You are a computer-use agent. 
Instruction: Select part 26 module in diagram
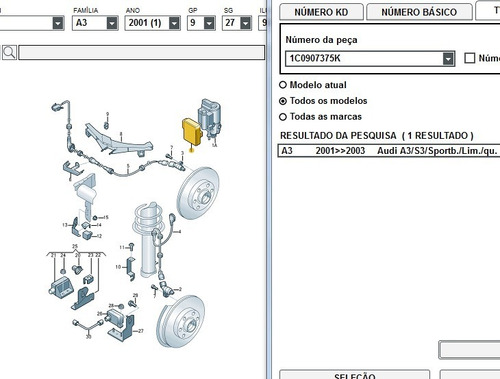(x=115, y=317)
